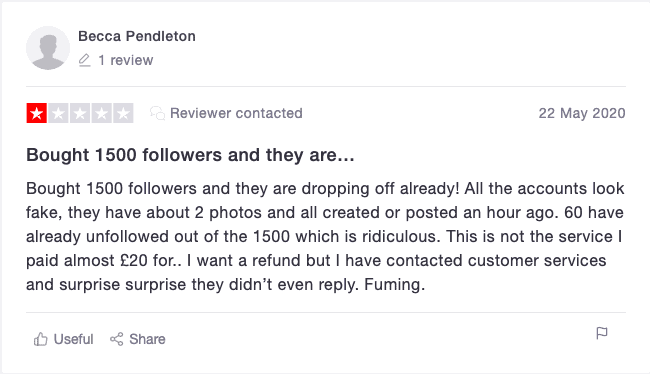Mark review as Useful
Screen dimensions: 650x374
pos(63,339)
